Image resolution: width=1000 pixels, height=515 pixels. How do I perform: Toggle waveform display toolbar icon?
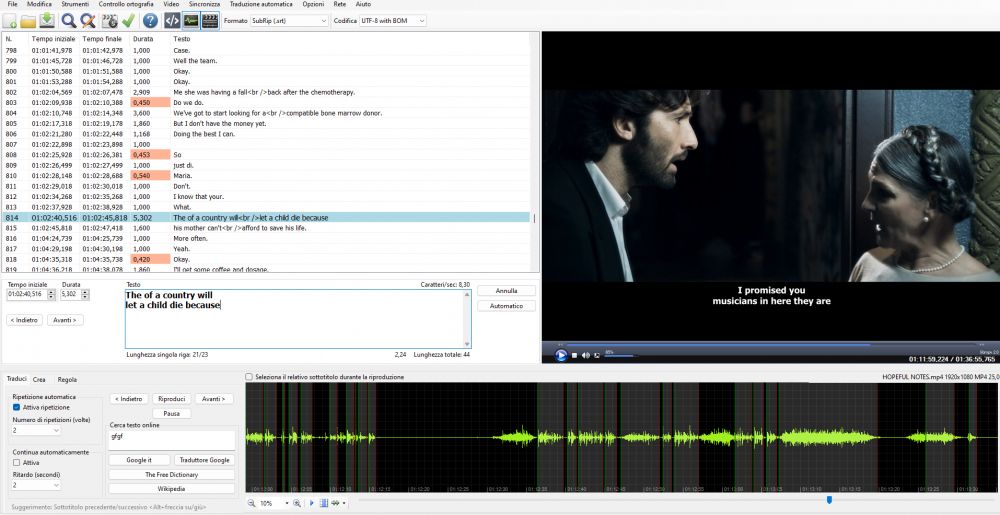(191, 21)
